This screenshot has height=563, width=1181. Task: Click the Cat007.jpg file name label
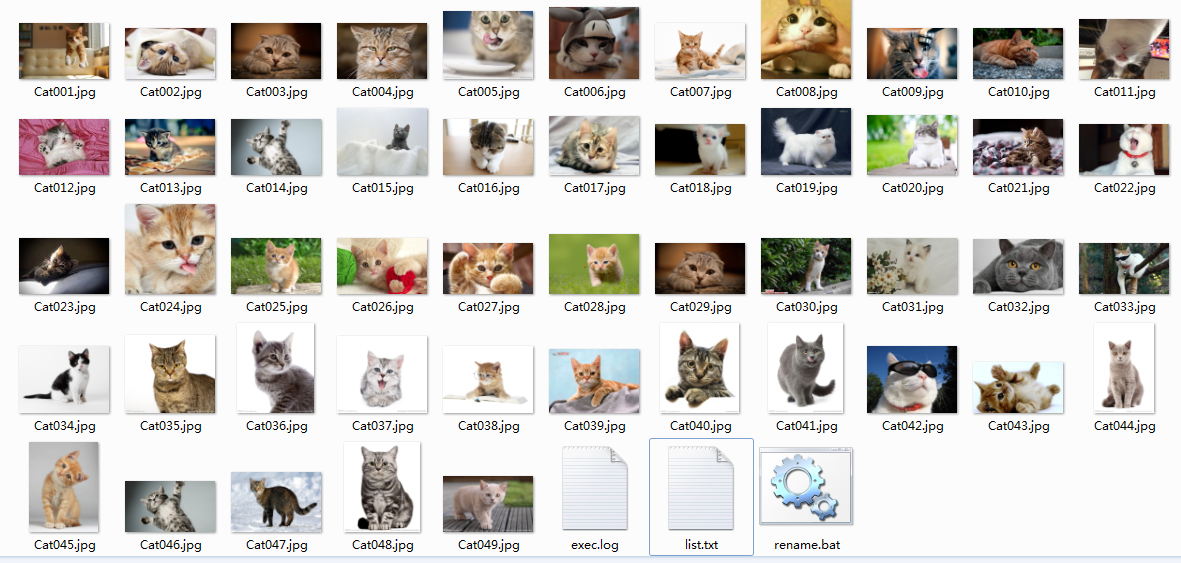(700, 92)
